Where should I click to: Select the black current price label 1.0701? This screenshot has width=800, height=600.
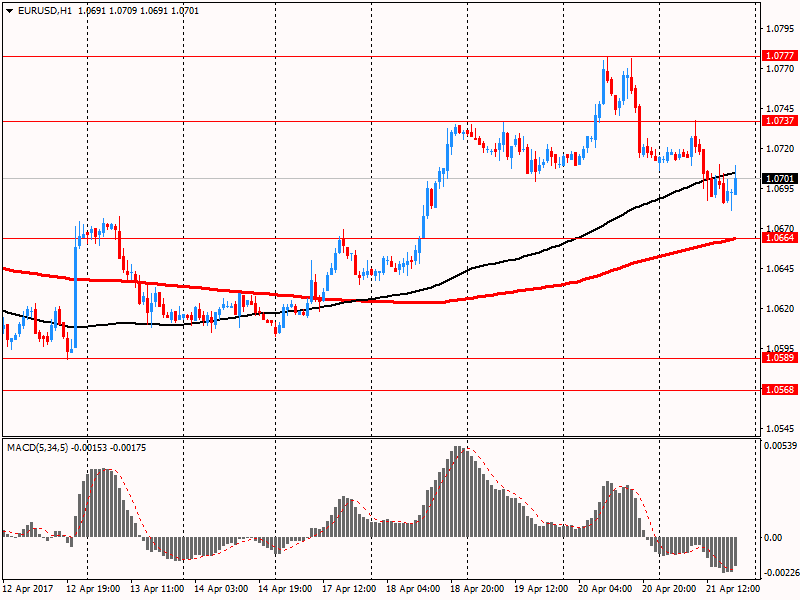(x=780, y=178)
